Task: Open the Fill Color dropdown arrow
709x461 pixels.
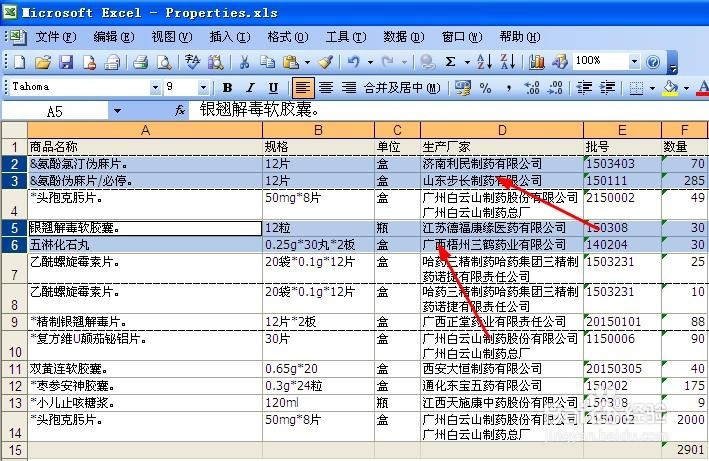Action: pyautogui.click(x=686, y=88)
